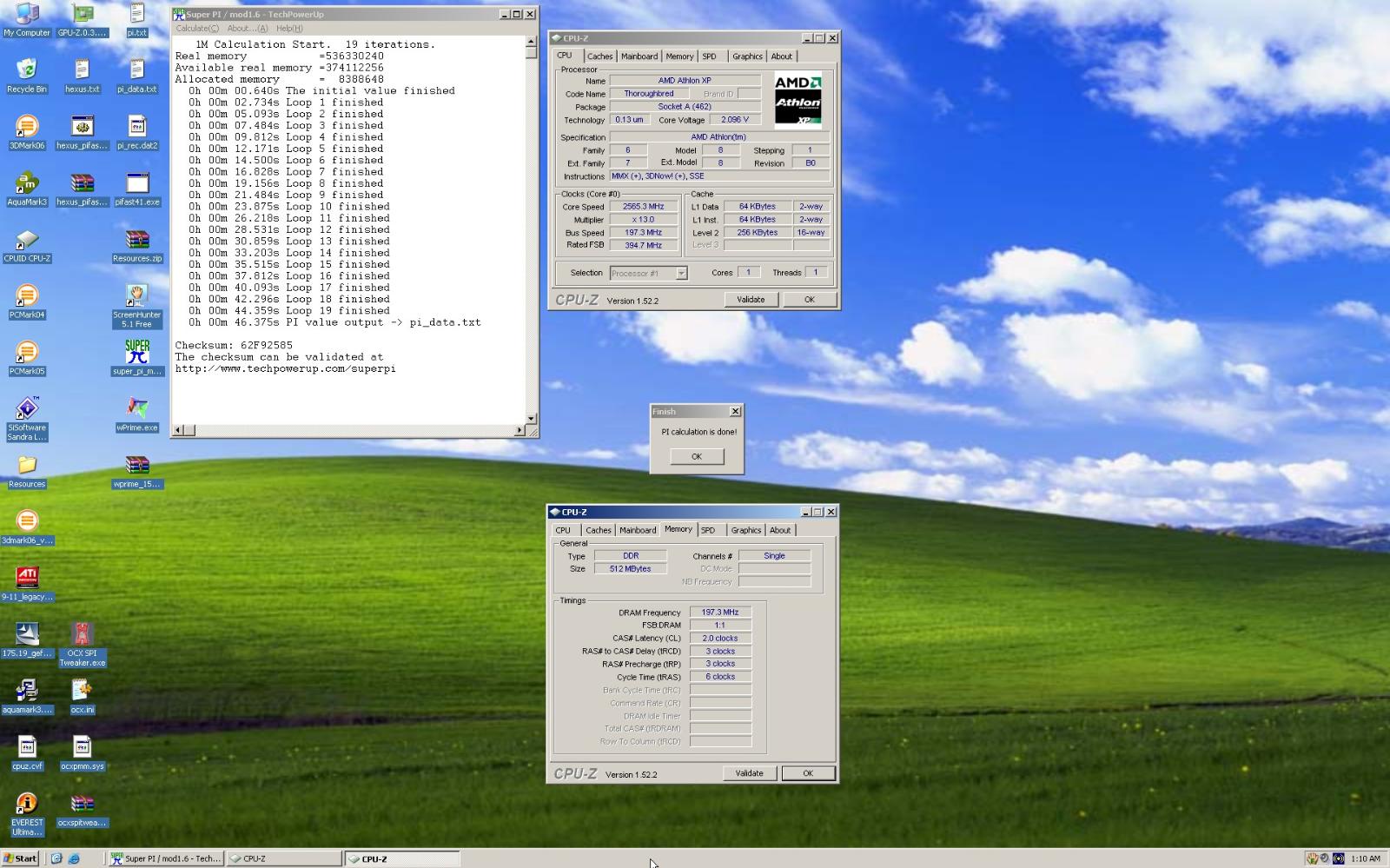Viewport: 1390px width, 868px height.
Task: Open GPU-Z desktop shortcut
Action: coord(83,19)
